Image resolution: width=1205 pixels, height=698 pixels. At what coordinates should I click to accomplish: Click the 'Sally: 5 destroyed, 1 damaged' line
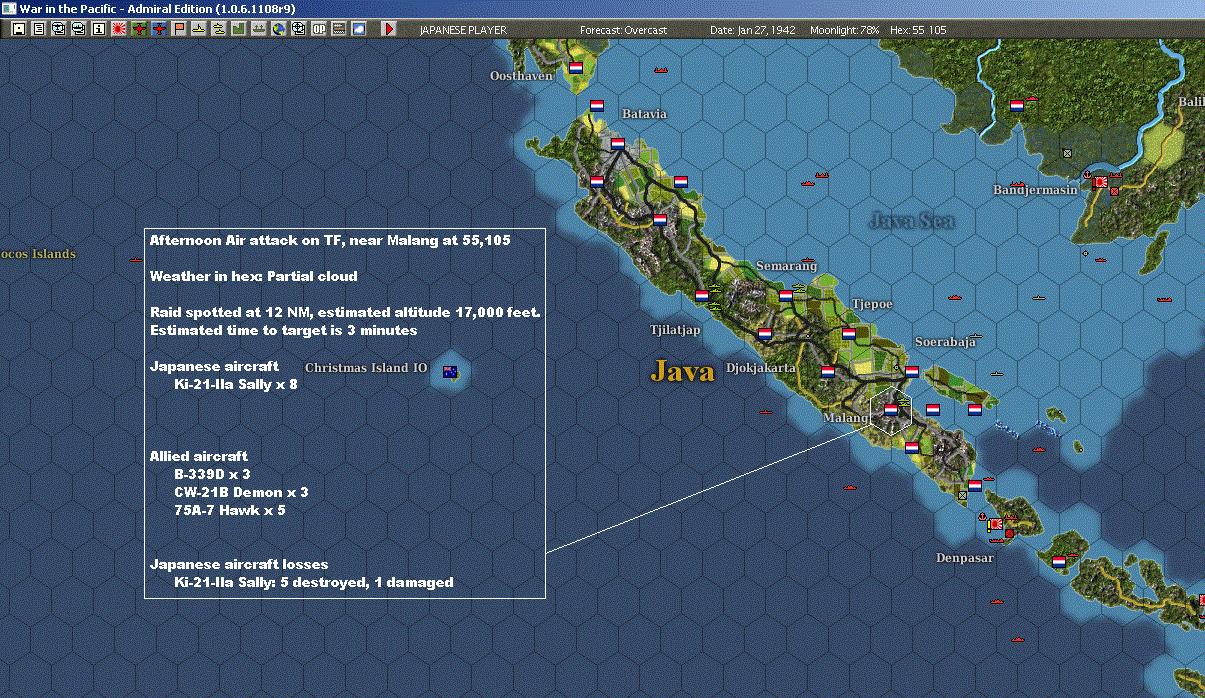pyautogui.click(x=314, y=582)
